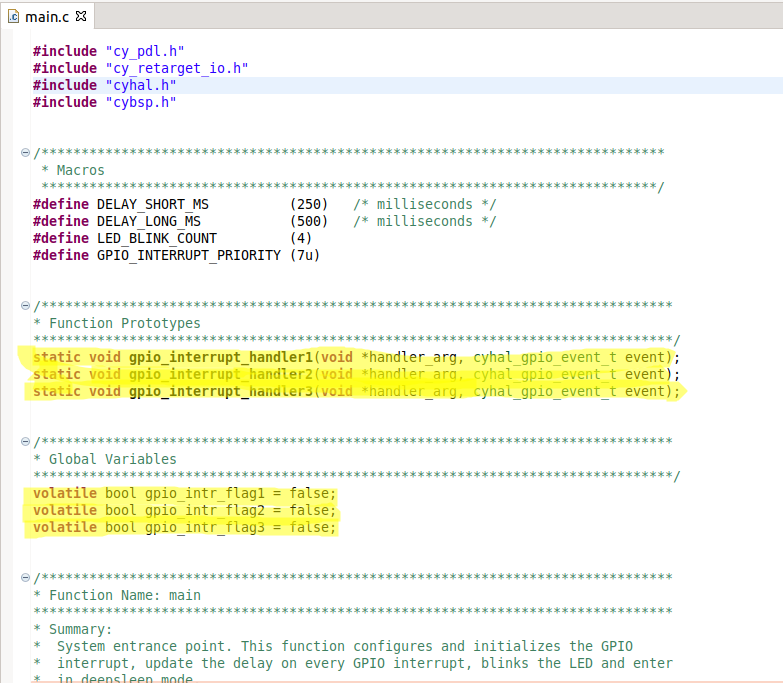Collapse the Function Prototypes comment block
783x683 pixels.
(x=25, y=305)
